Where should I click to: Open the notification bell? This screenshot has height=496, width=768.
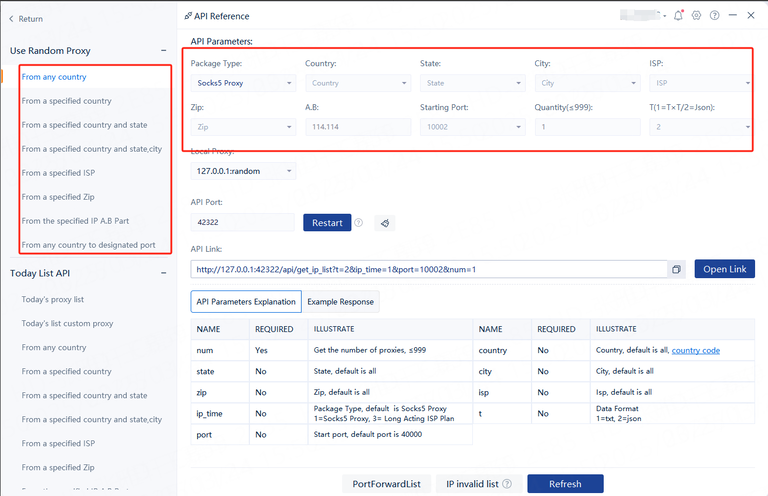coord(679,16)
